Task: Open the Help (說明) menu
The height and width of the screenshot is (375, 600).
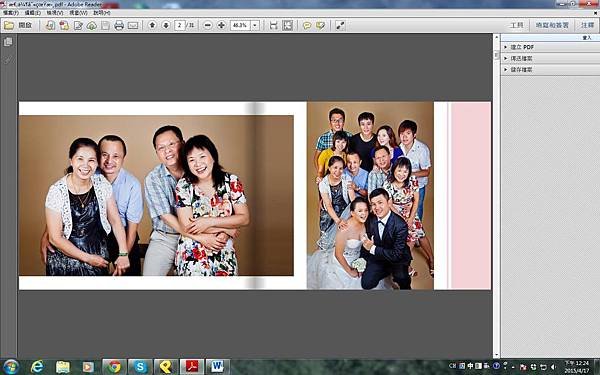Action: 101,13
